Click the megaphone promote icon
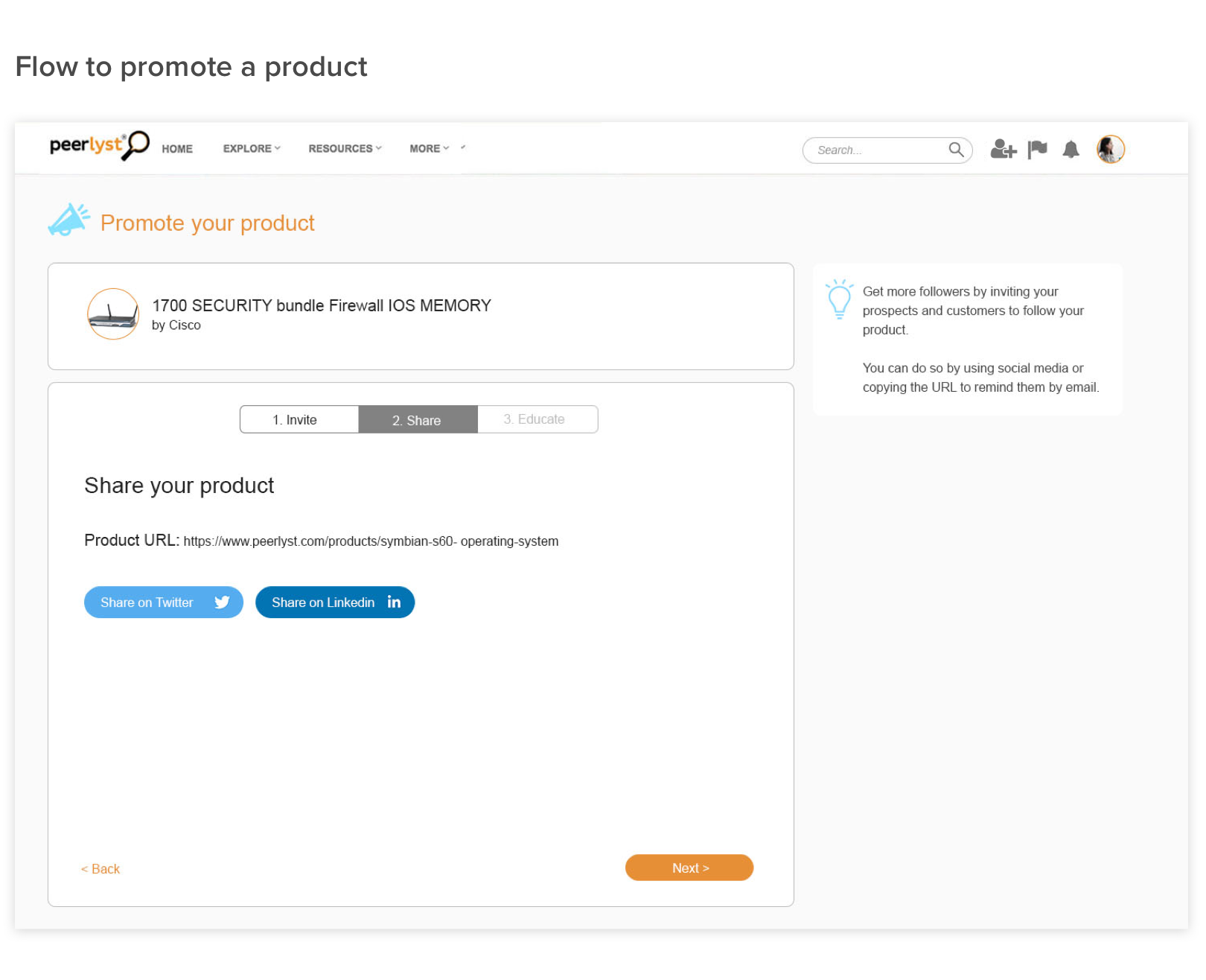 click(x=68, y=220)
